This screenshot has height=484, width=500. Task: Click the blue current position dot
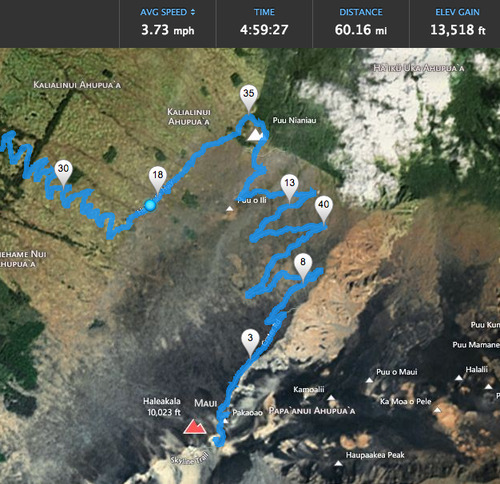(150, 205)
